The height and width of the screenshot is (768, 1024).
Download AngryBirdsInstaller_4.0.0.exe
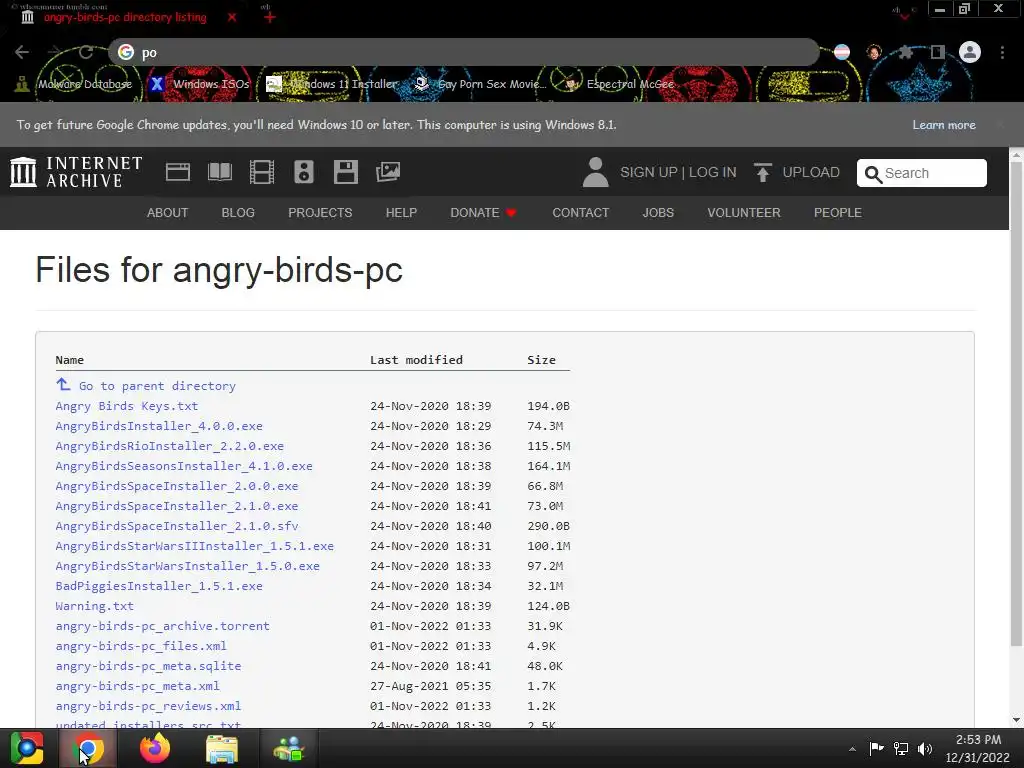tap(159, 426)
